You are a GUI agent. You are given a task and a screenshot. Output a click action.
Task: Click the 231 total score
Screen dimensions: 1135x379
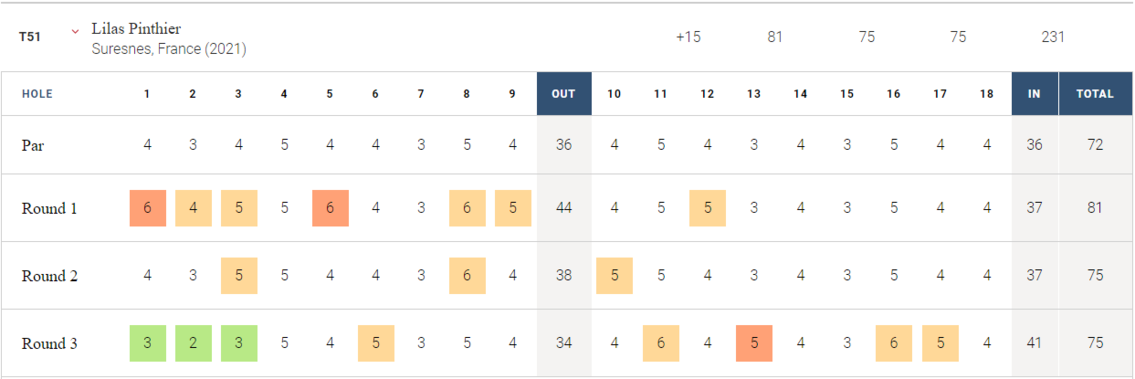tap(1052, 37)
